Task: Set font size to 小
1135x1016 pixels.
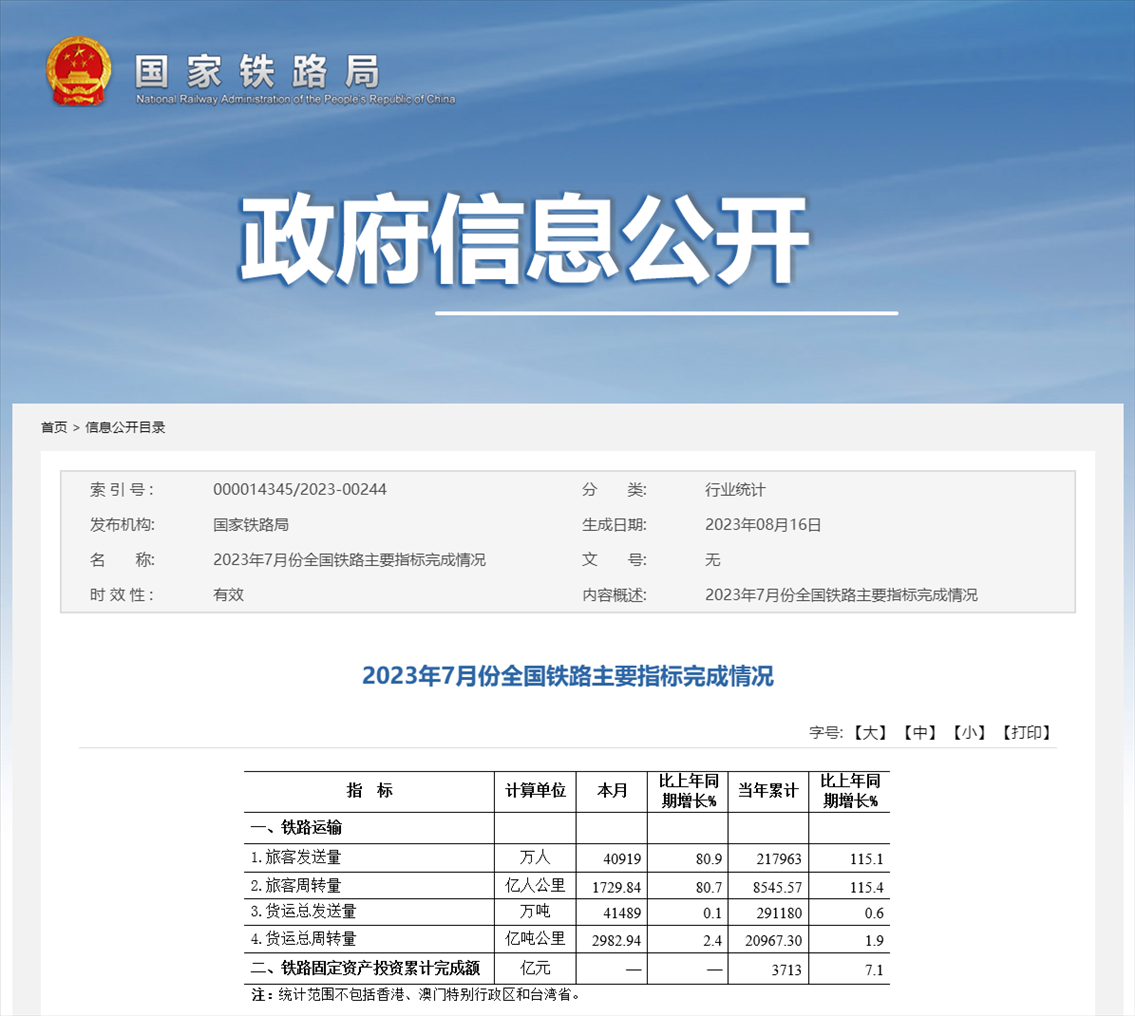Action: pyautogui.click(x=968, y=733)
